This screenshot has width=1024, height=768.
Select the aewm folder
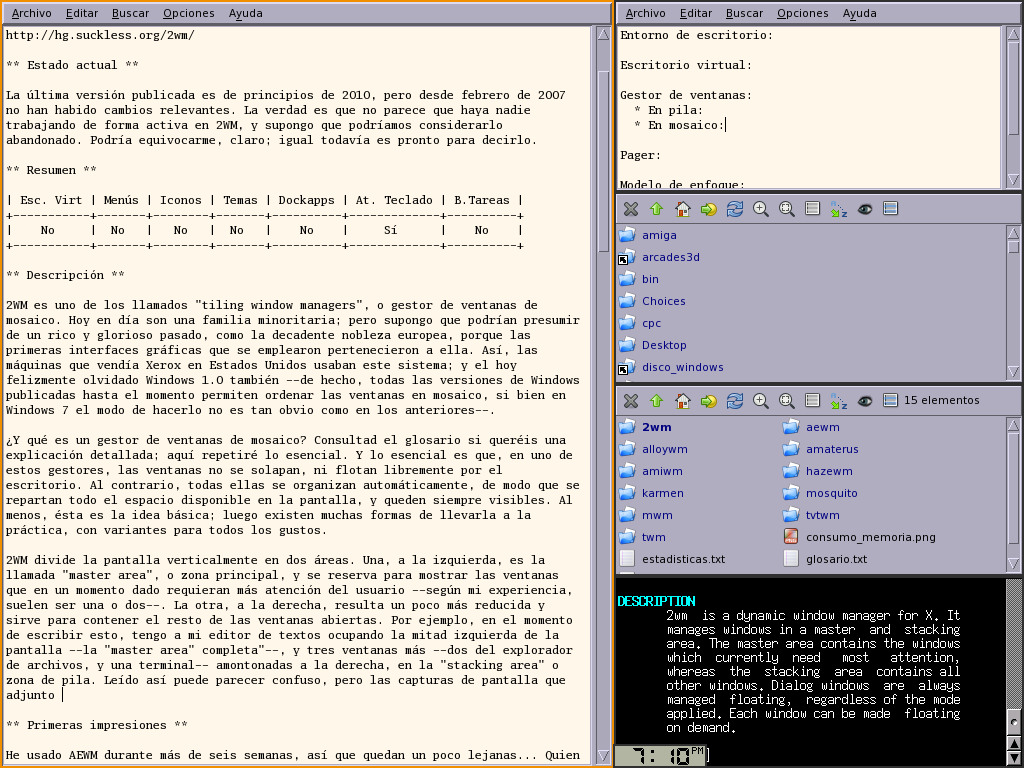(812, 427)
